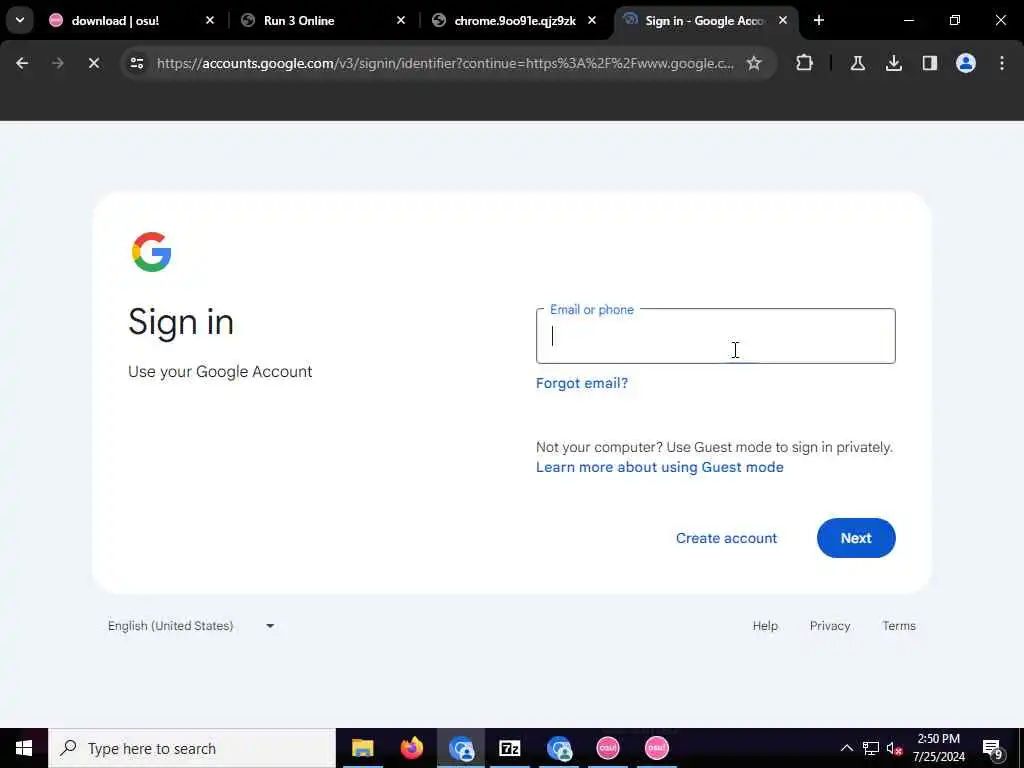Open first osu! taskbar icon
1024x768 pixels.
pos(608,748)
